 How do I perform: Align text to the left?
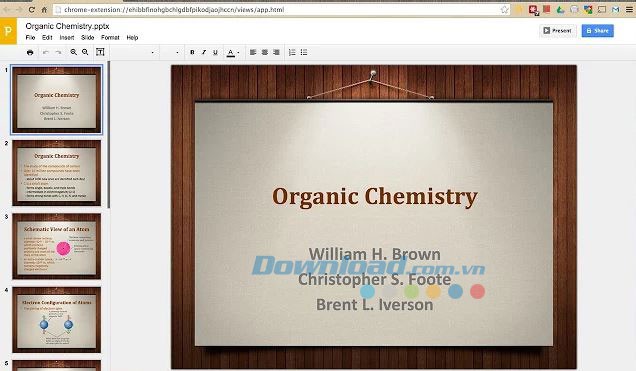(253, 52)
